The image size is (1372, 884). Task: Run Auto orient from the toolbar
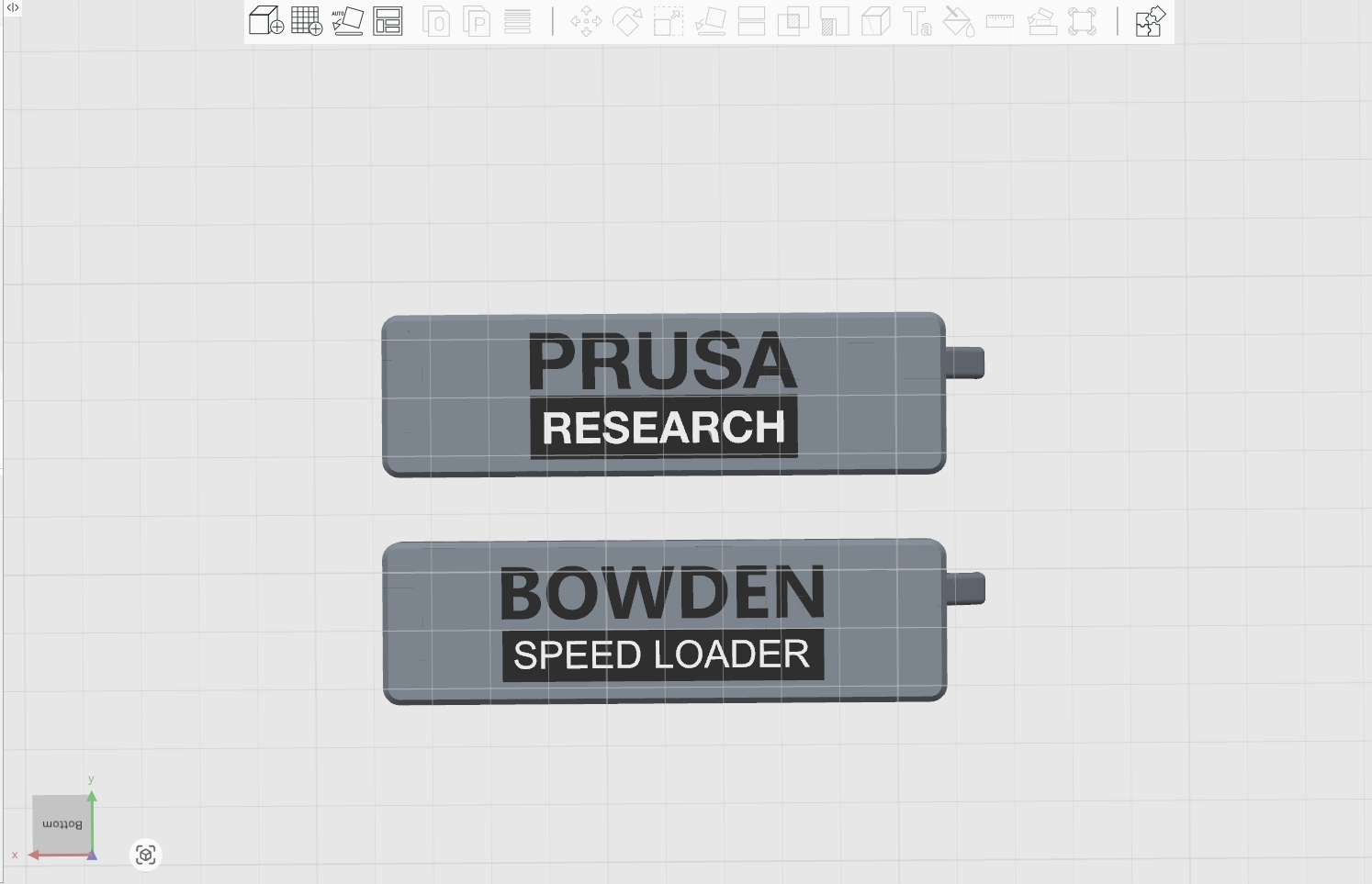coord(347,20)
